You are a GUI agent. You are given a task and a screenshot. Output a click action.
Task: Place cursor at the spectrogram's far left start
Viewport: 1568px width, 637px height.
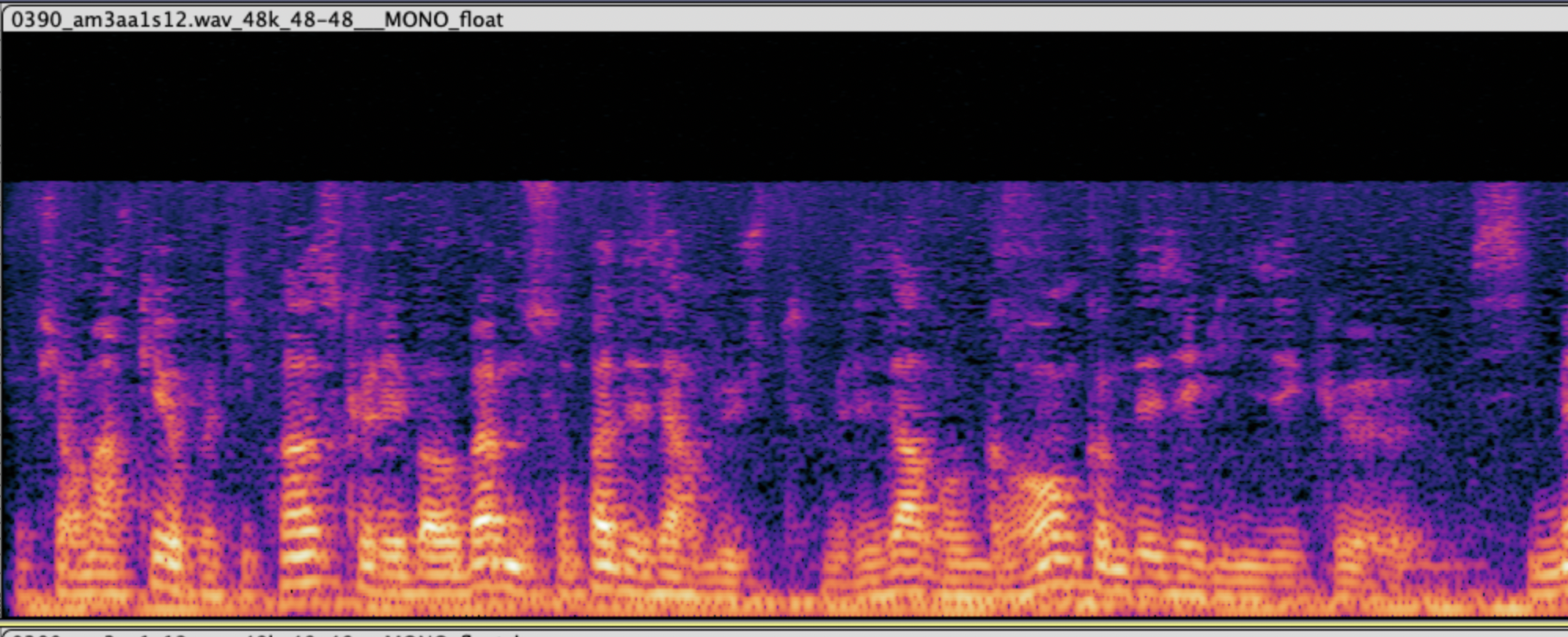pos(6,393)
